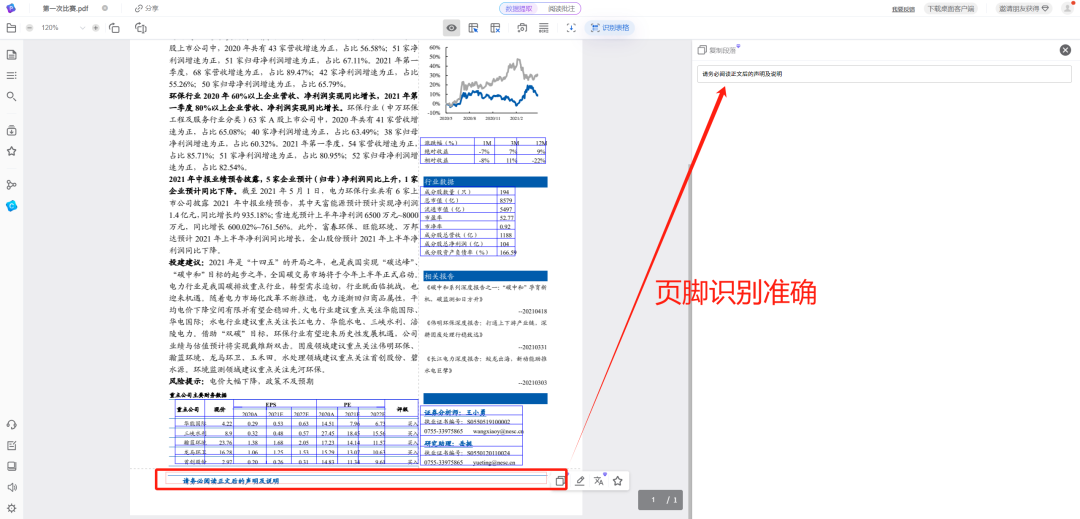Open the file folder icon in toolbar
Screen dimensions: 1080x519
click(x=11, y=28)
